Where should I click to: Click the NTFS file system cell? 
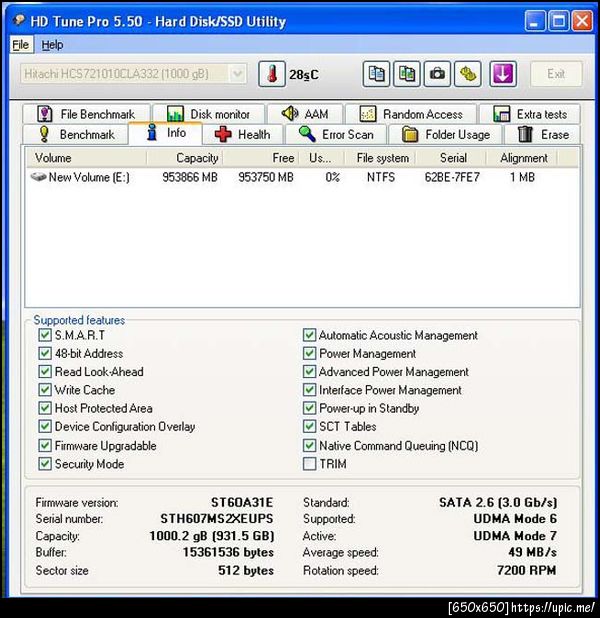(381, 177)
